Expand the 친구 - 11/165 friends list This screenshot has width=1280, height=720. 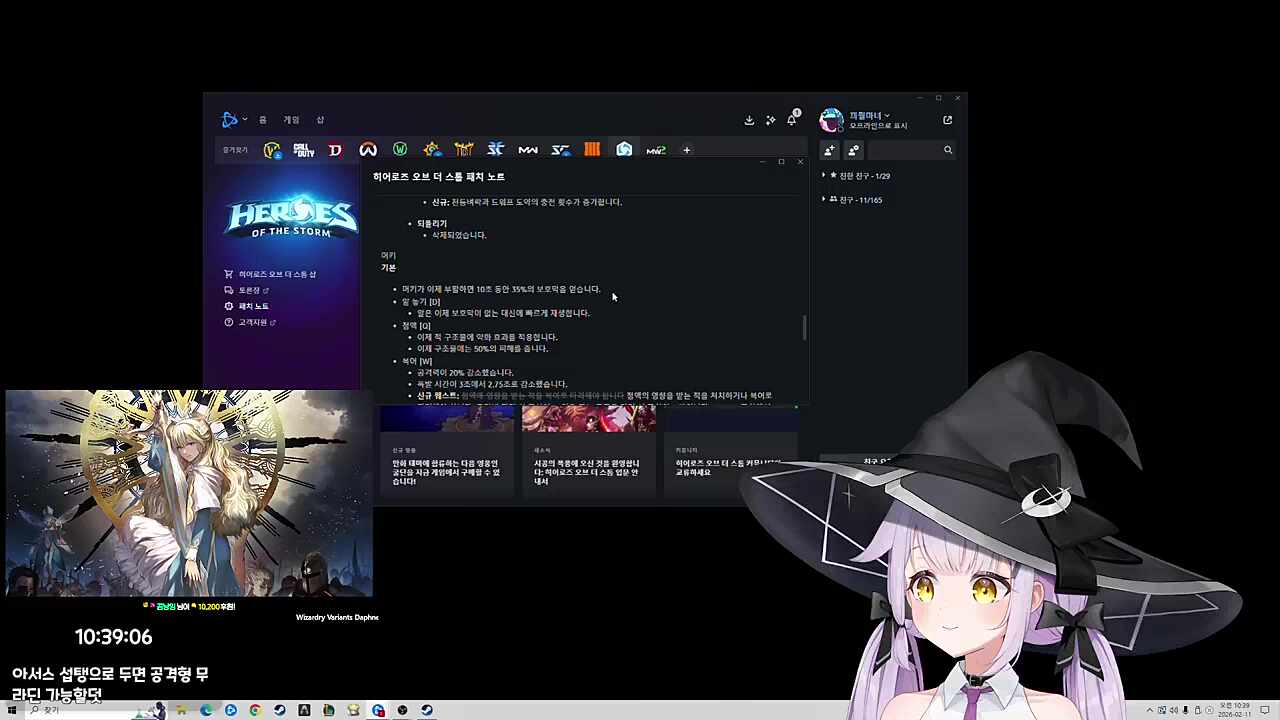(855, 200)
